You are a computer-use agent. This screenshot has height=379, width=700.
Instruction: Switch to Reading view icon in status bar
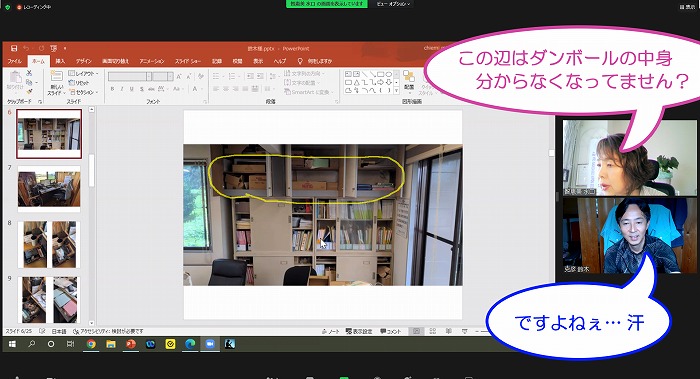pyautogui.click(x=449, y=331)
